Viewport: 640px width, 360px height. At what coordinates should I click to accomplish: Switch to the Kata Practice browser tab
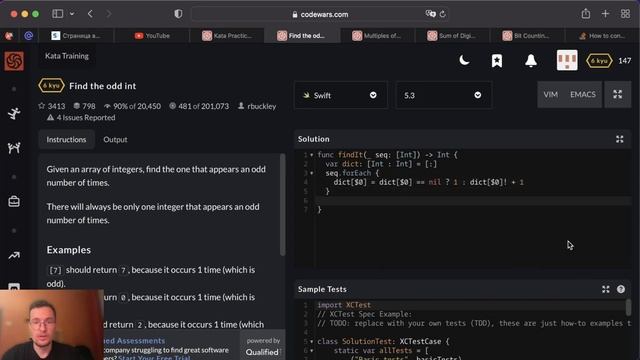227,36
